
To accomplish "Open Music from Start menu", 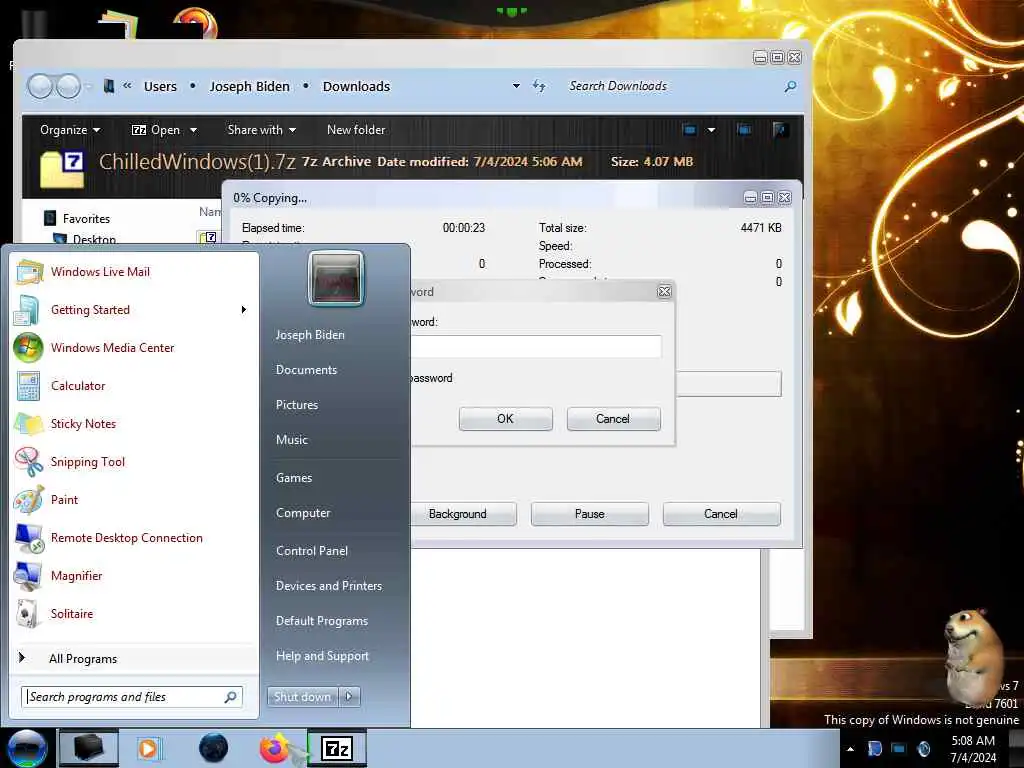I will coord(291,440).
